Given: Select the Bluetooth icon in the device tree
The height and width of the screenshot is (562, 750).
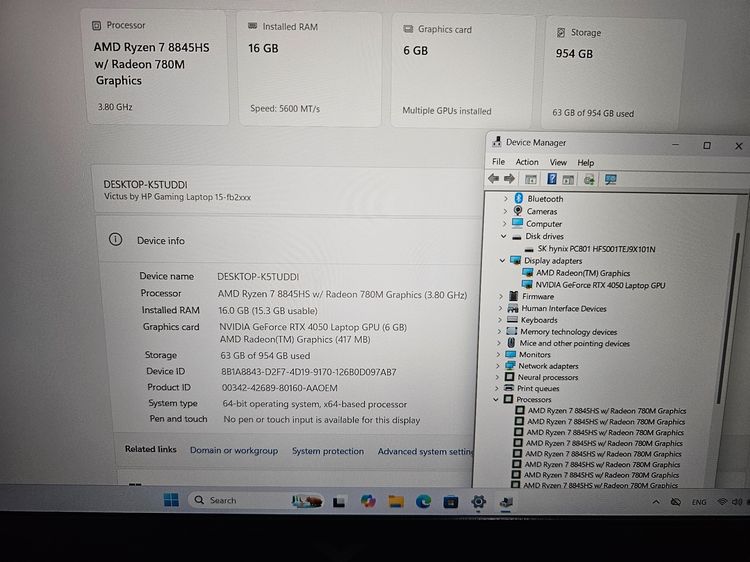Looking at the screenshot, I should (518, 198).
